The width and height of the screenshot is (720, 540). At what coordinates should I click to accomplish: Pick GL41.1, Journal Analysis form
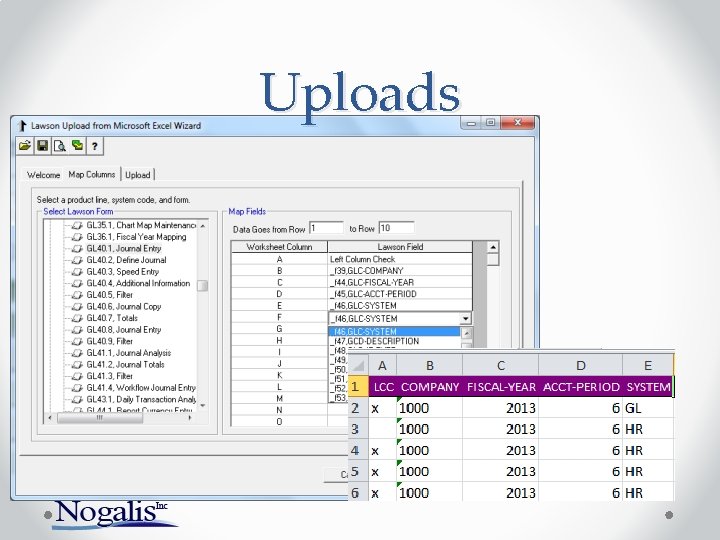pos(129,353)
